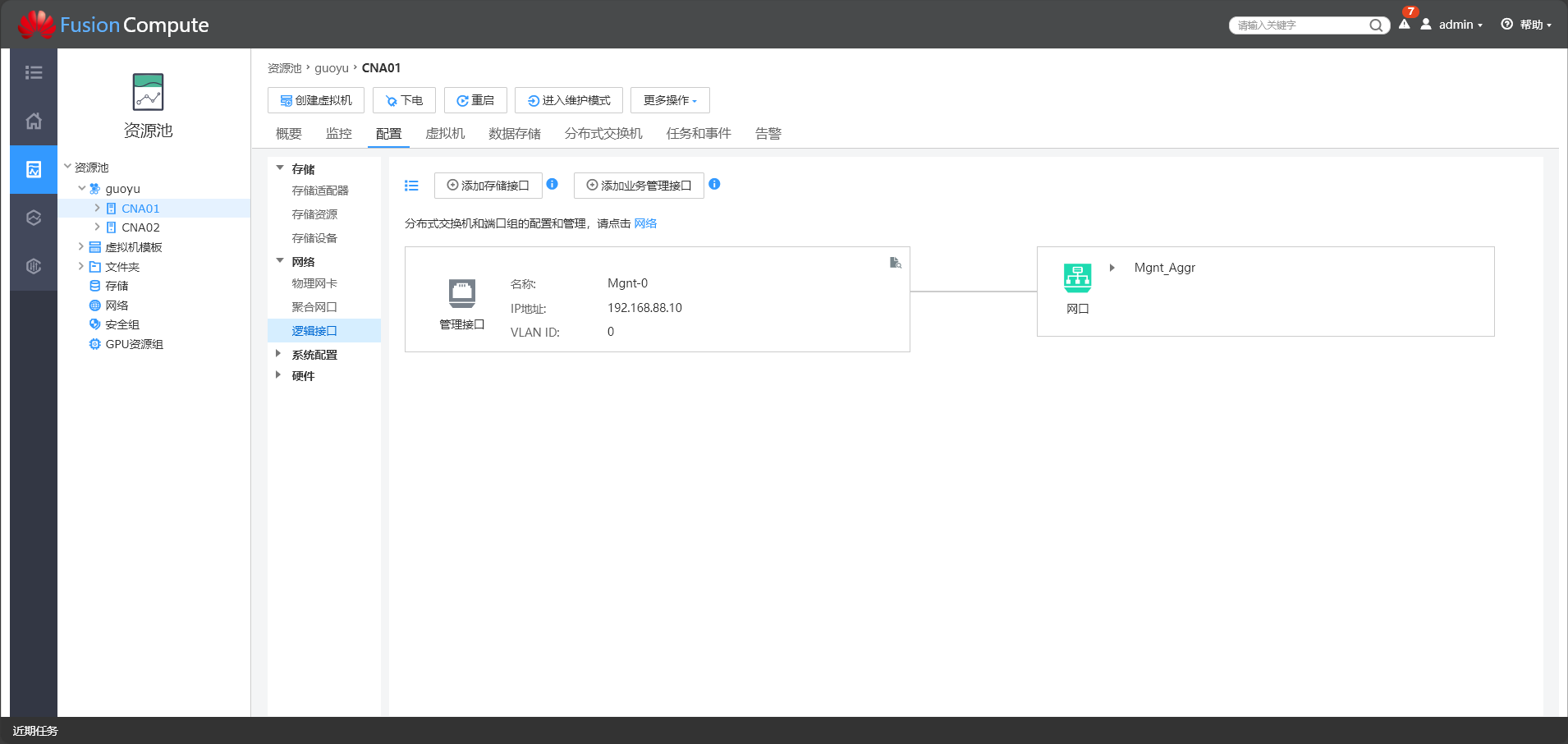
Task: Click the 下电 power off button
Action: point(404,100)
